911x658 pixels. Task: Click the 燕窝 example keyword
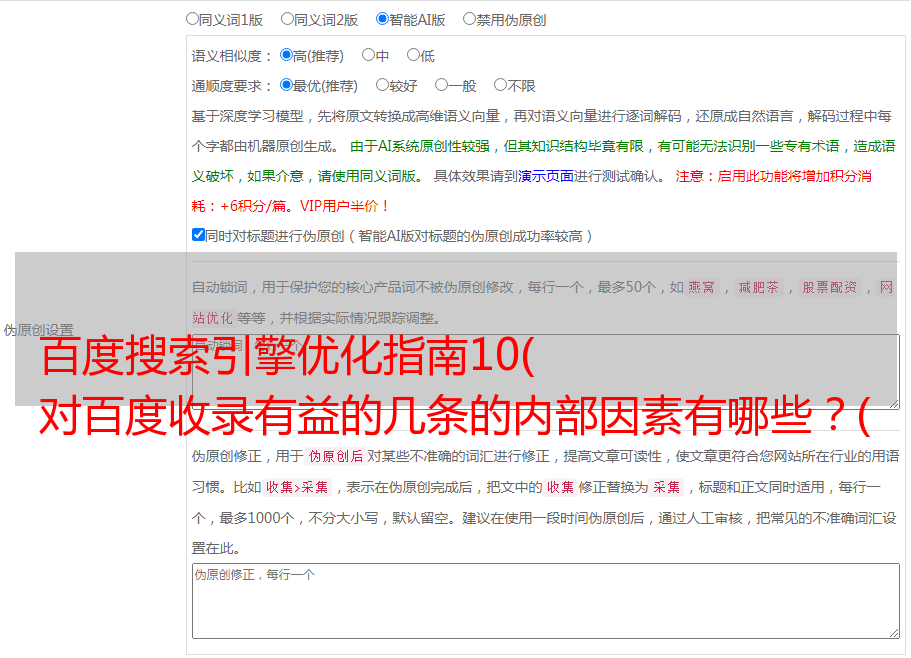(x=702, y=287)
